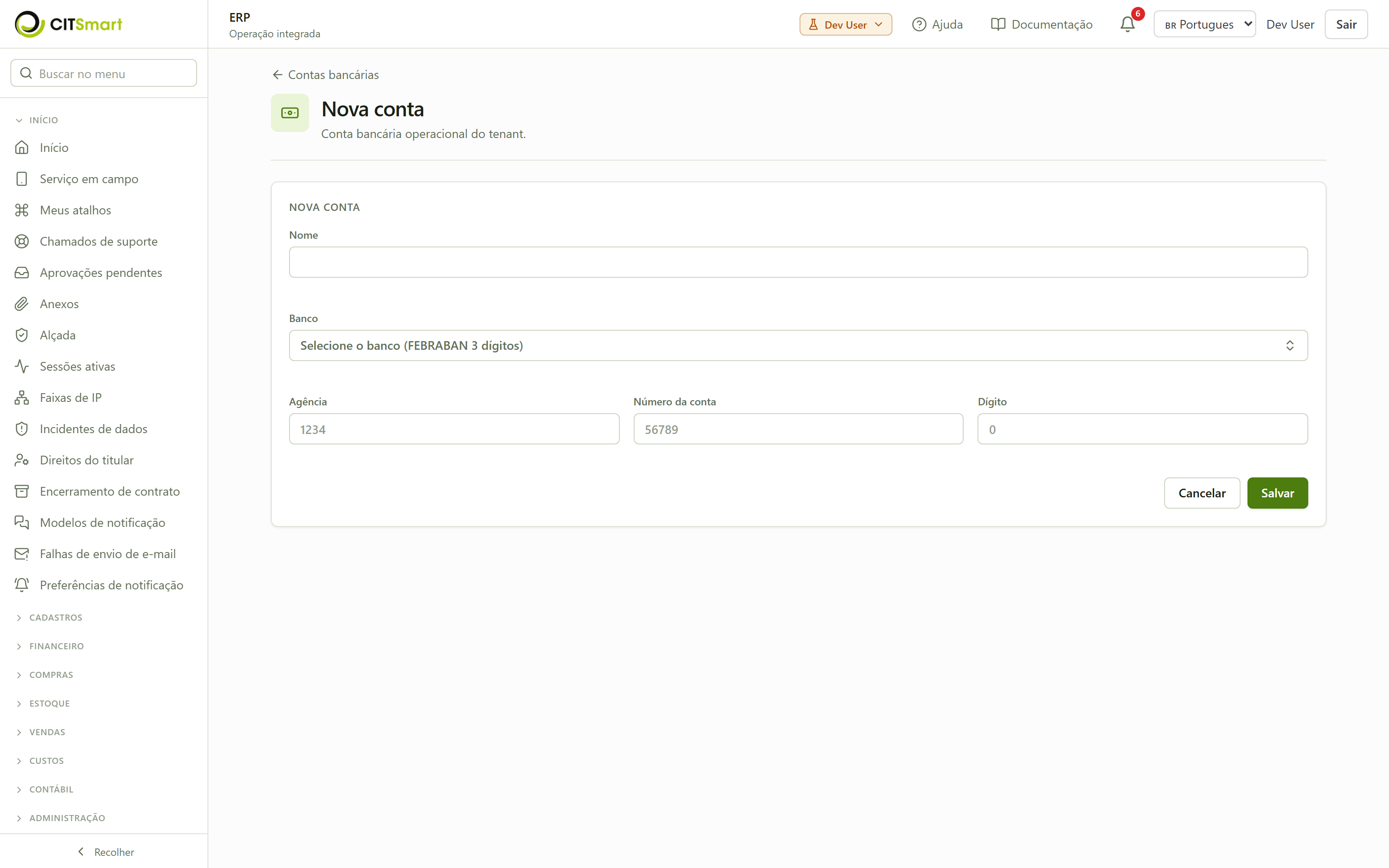Expand the VENDAS section
This screenshot has height=868, width=1389.
click(41, 733)
